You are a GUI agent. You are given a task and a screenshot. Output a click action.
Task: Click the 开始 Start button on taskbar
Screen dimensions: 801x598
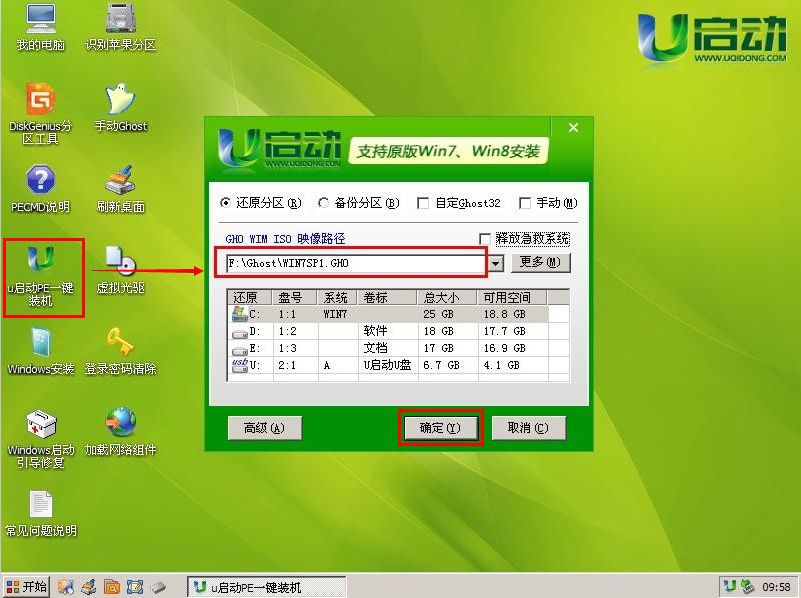24,584
